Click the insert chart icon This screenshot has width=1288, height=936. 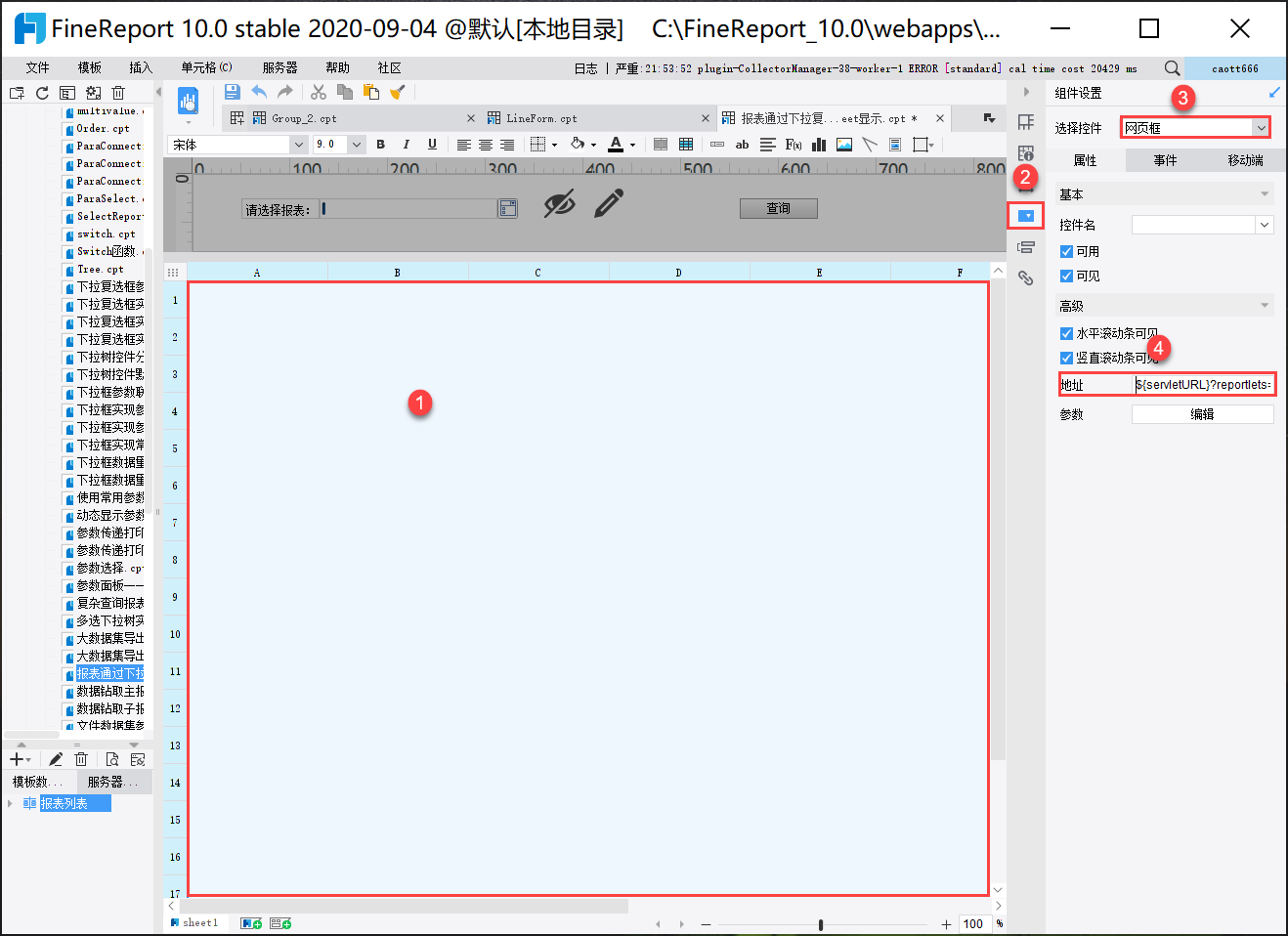click(819, 145)
